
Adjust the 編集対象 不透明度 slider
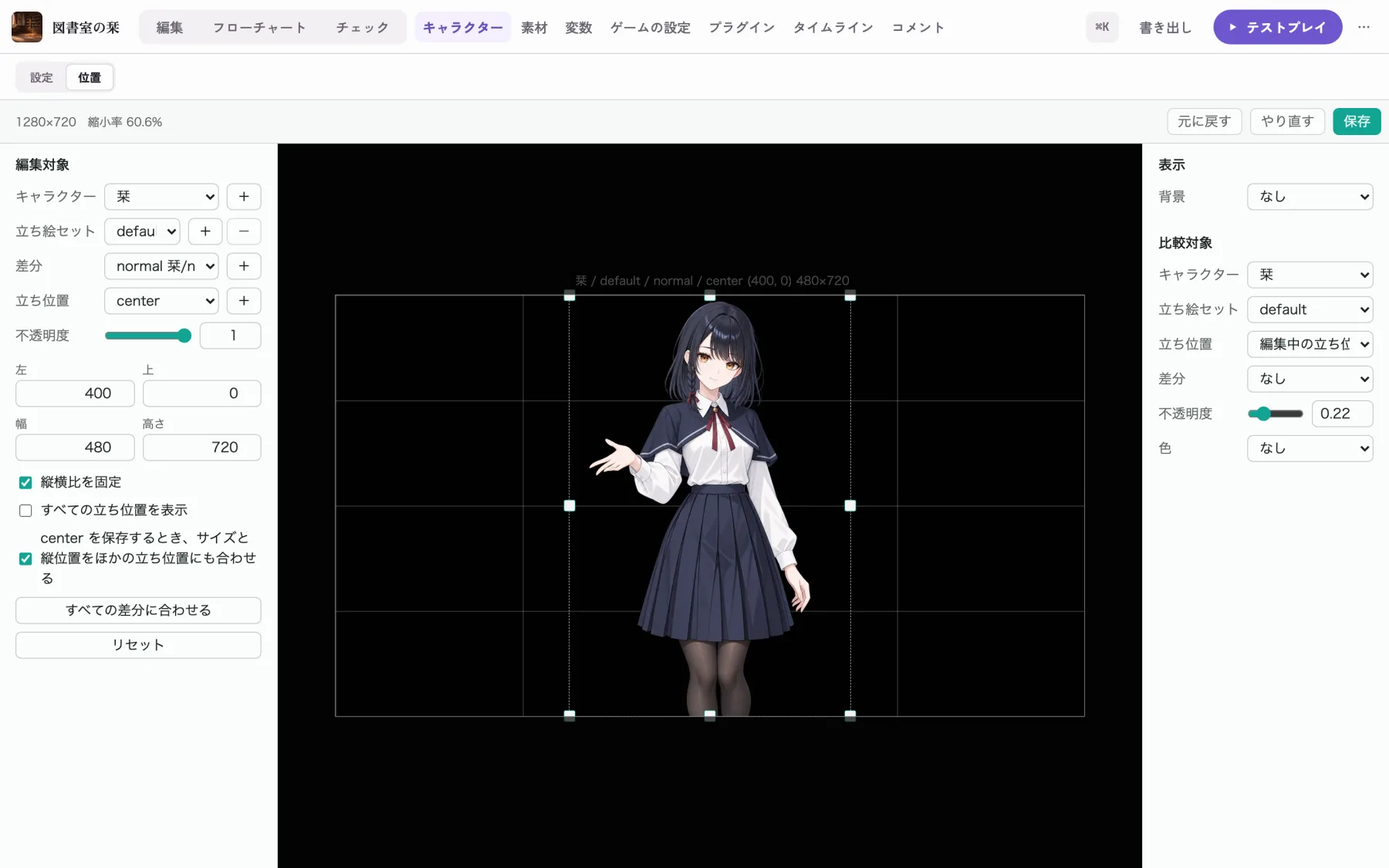[148, 336]
